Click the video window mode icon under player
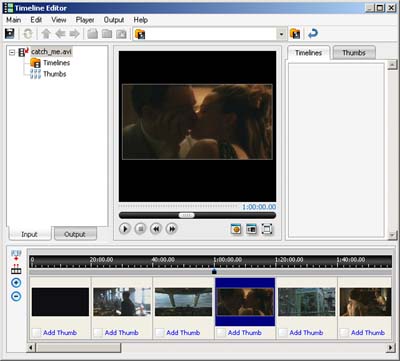 click(x=251, y=229)
